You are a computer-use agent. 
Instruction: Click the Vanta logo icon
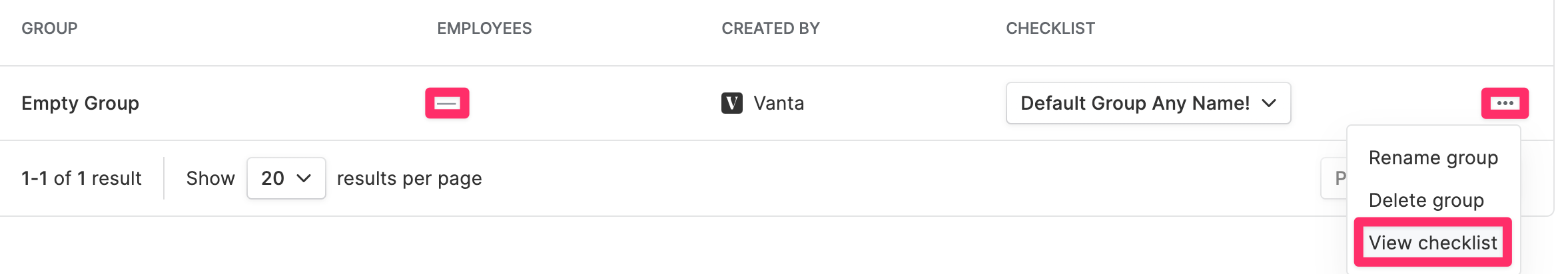coord(731,103)
